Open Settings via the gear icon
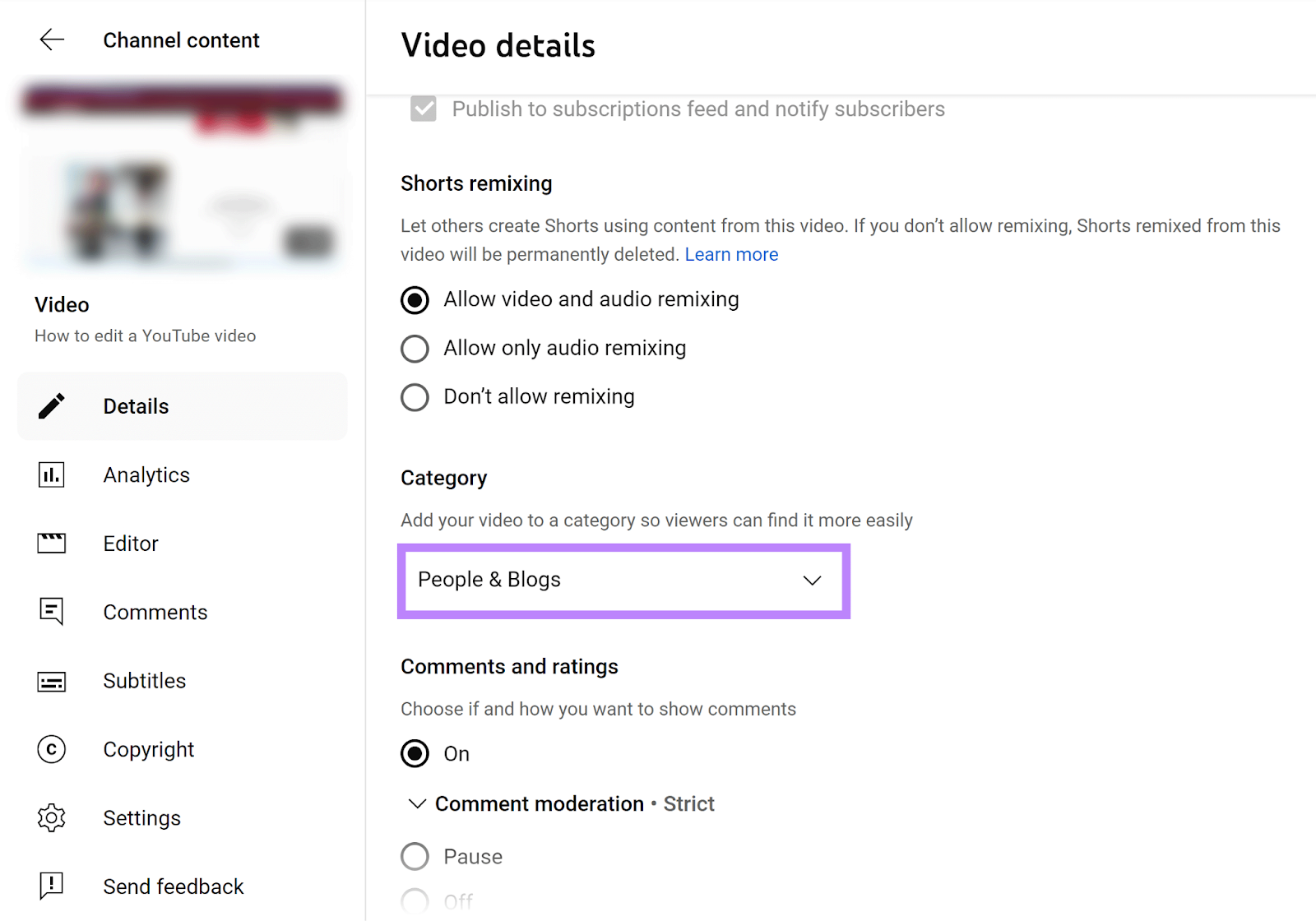Screen dimensions: 1316x921 coord(52,818)
